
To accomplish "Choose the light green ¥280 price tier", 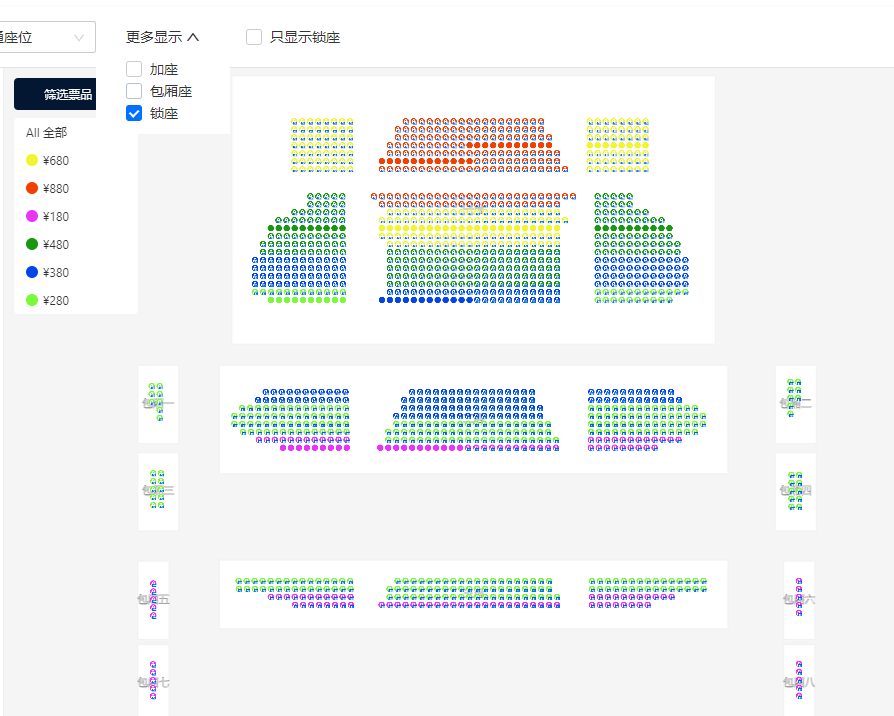I will 48,300.
